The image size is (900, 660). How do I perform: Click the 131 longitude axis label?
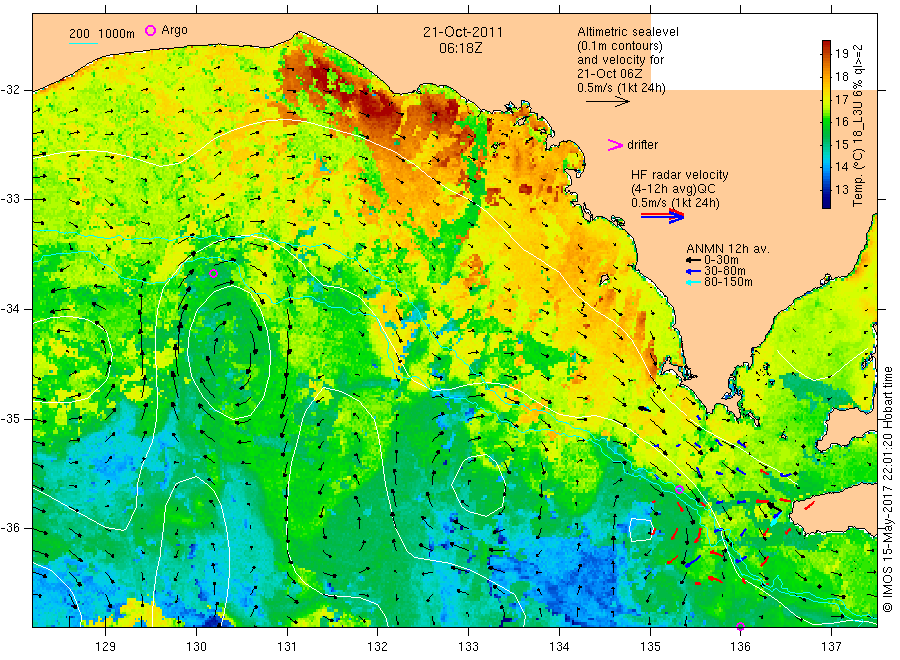[287, 647]
